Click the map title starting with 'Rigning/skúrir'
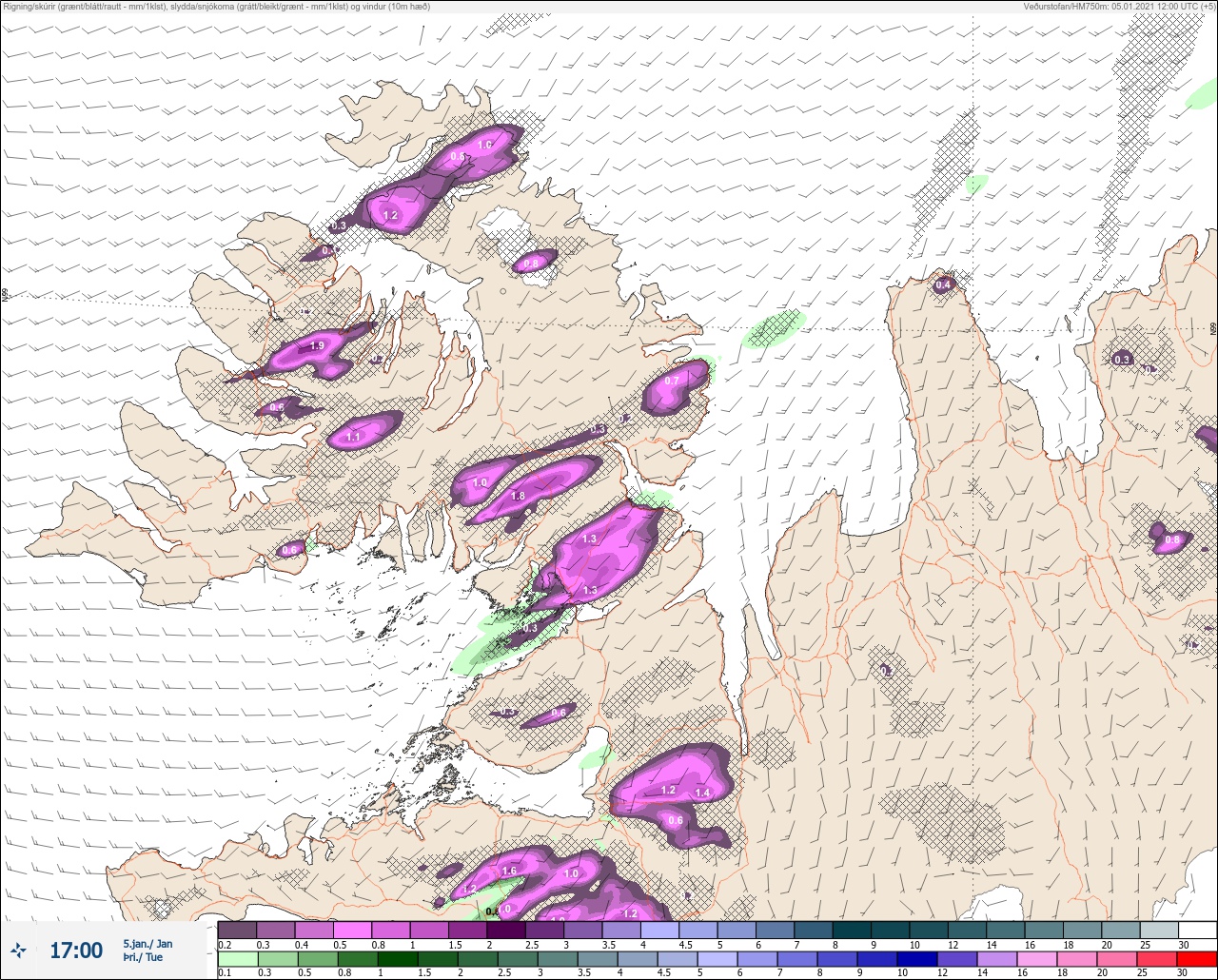 [x=216, y=6]
